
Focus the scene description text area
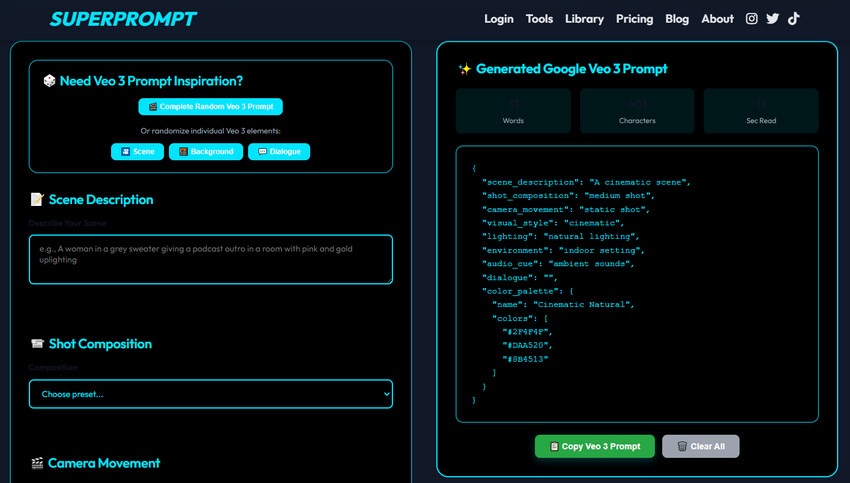point(211,259)
